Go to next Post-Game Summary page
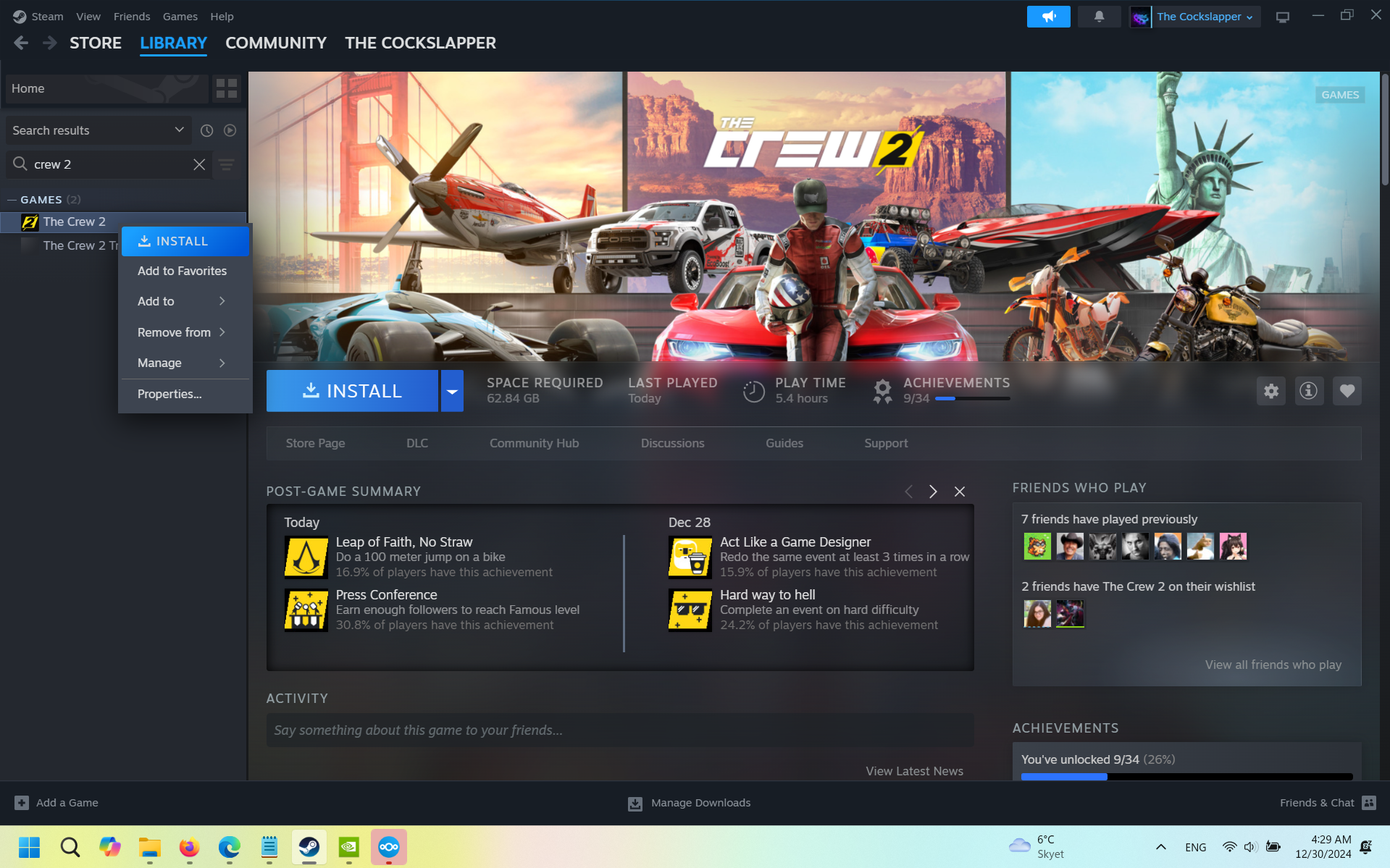The image size is (1390, 868). point(933,492)
